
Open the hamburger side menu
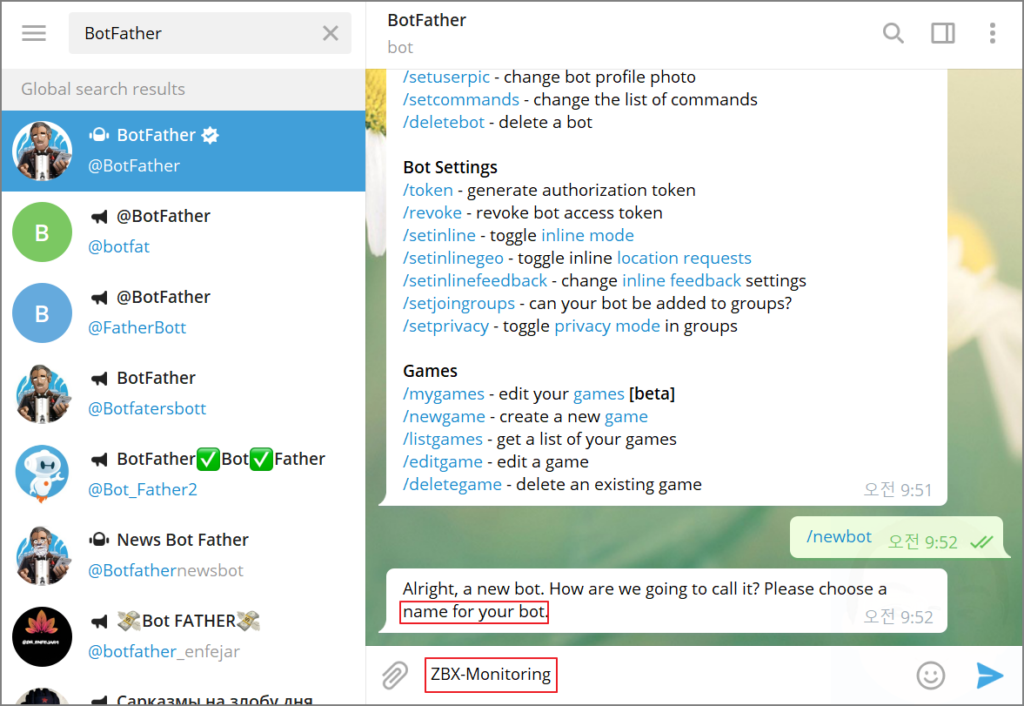pos(33,32)
